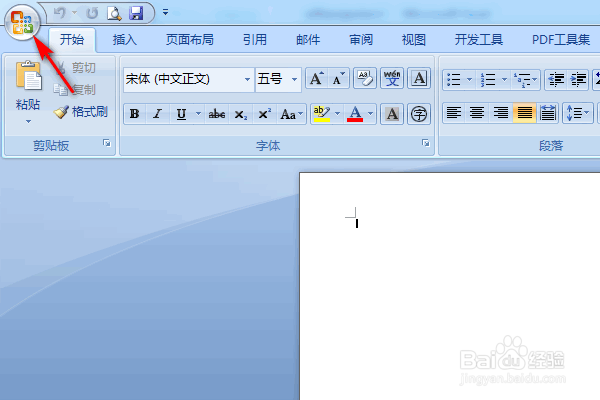Expand the font name dropdown arrow
The width and height of the screenshot is (600, 400).
pyautogui.click(x=248, y=80)
